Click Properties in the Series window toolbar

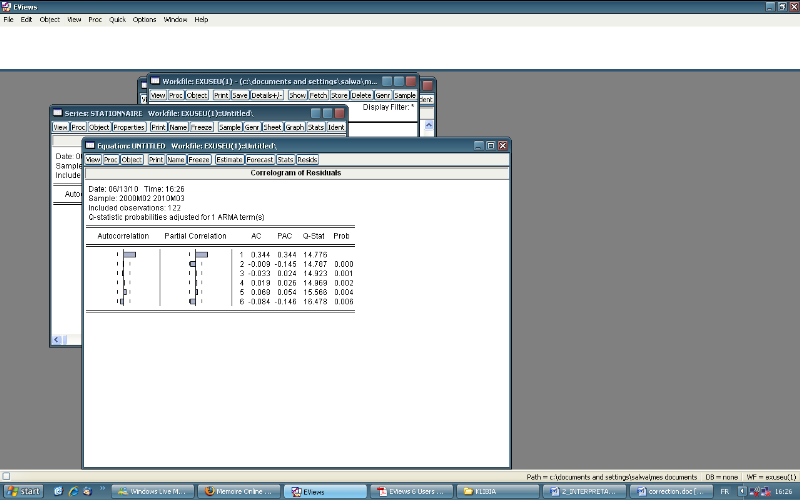pos(129,127)
